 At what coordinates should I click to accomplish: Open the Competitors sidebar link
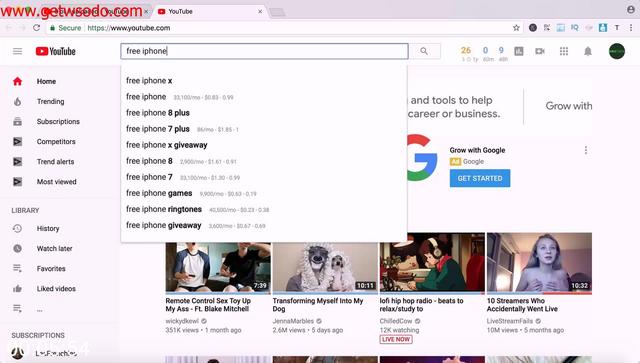point(56,141)
